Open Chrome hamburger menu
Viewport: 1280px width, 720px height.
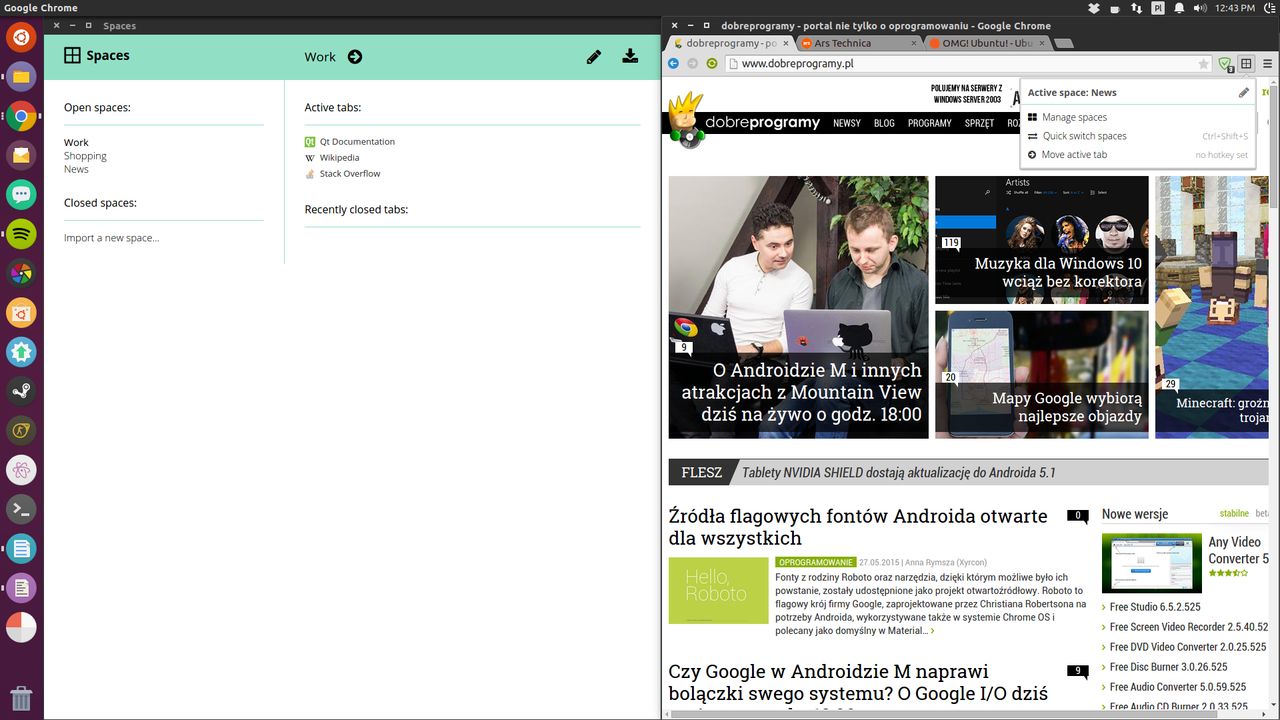click(x=1267, y=64)
